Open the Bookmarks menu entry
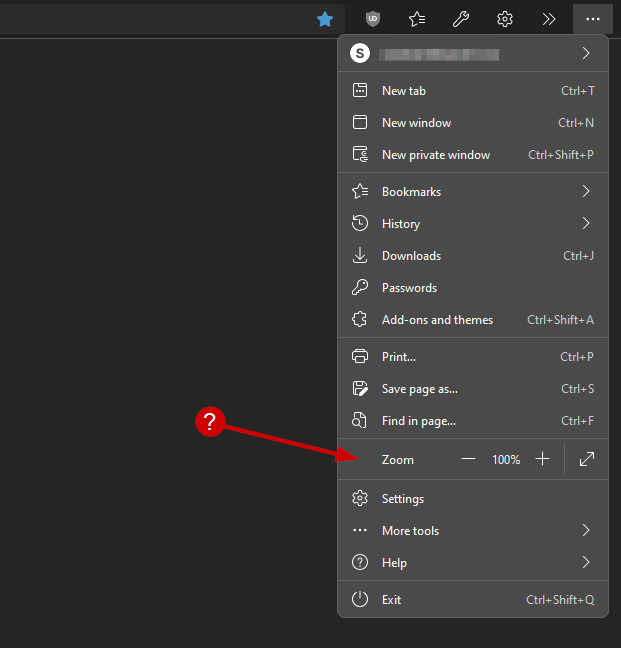The image size is (621, 648). pyautogui.click(x=473, y=192)
